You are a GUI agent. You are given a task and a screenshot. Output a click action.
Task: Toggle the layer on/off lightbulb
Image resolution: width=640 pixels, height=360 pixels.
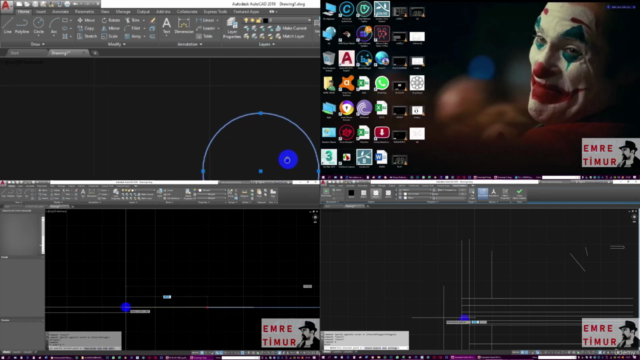click(x=246, y=20)
